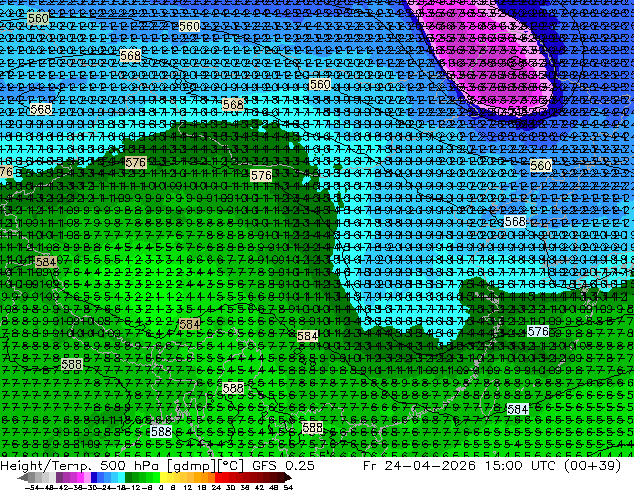Click the dark brown right arrow of the legend
Image resolution: width=634 pixels, height=490 pixels.
click(x=287, y=477)
